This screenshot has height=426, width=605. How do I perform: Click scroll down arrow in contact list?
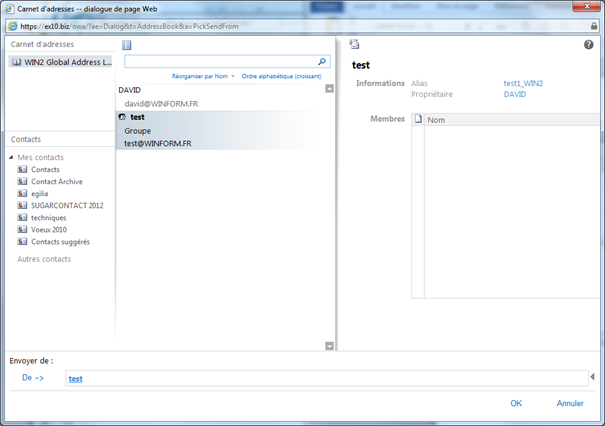pos(329,346)
